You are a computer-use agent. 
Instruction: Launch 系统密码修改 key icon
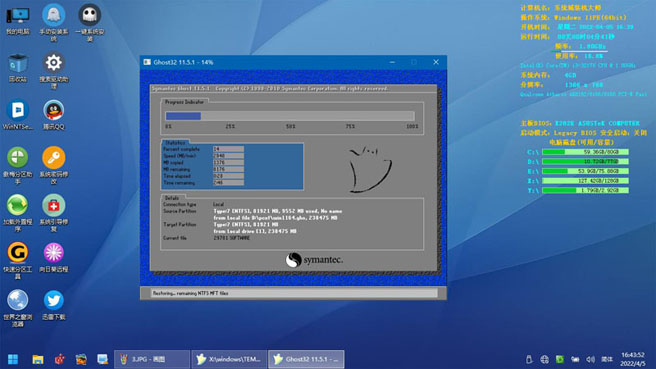[54, 165]
